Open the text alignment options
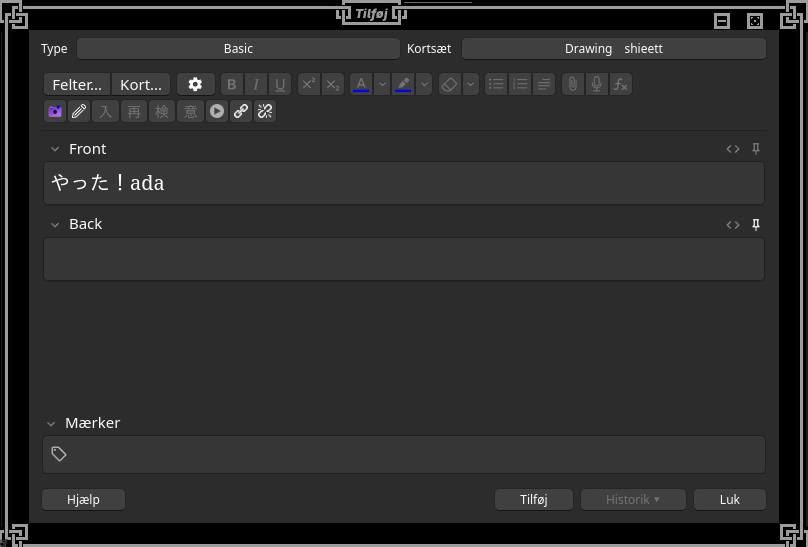Screen dimensions: 808x547 click(544, 84)
